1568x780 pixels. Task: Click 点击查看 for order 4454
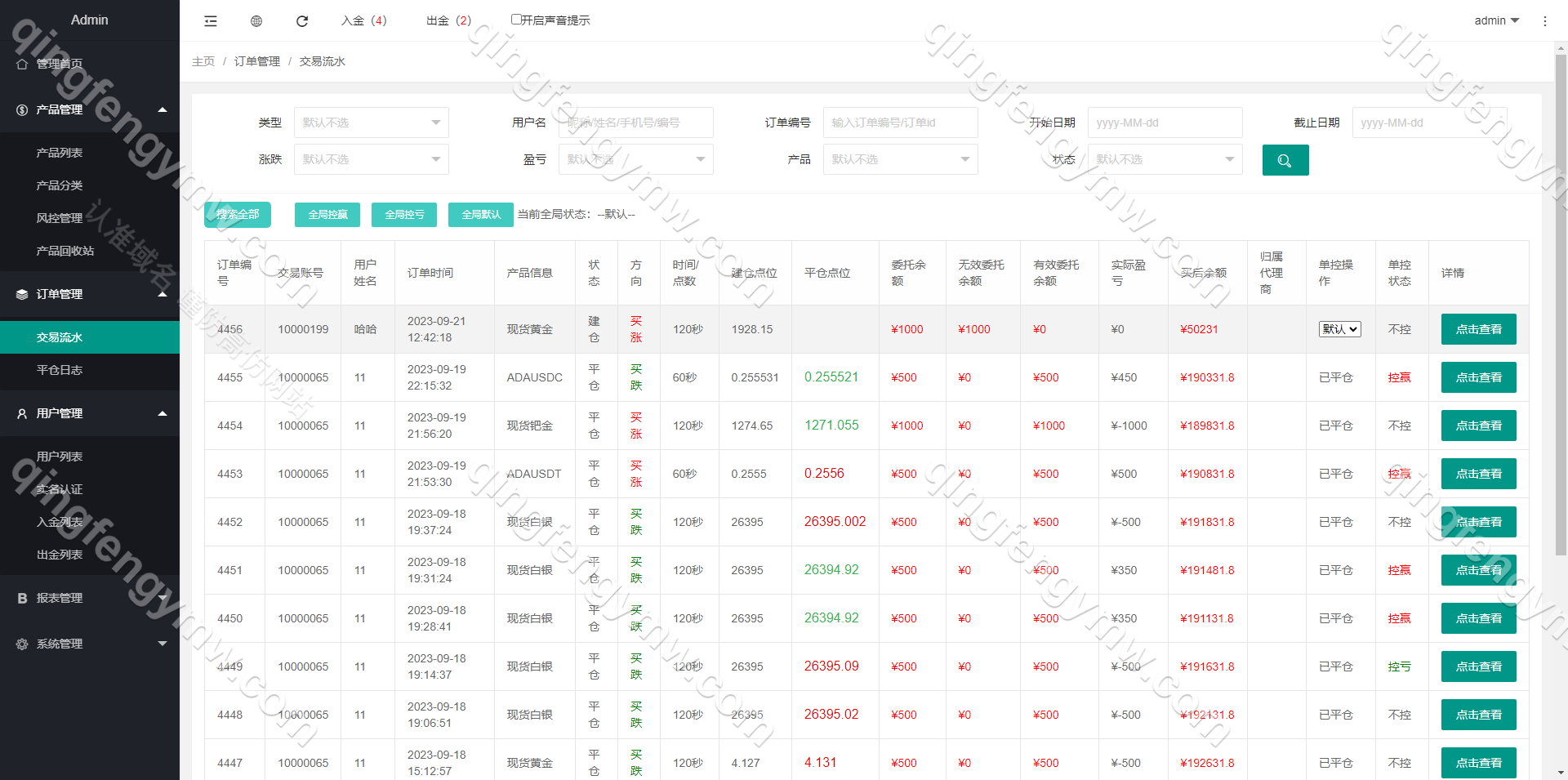(x=1478, y=426)
